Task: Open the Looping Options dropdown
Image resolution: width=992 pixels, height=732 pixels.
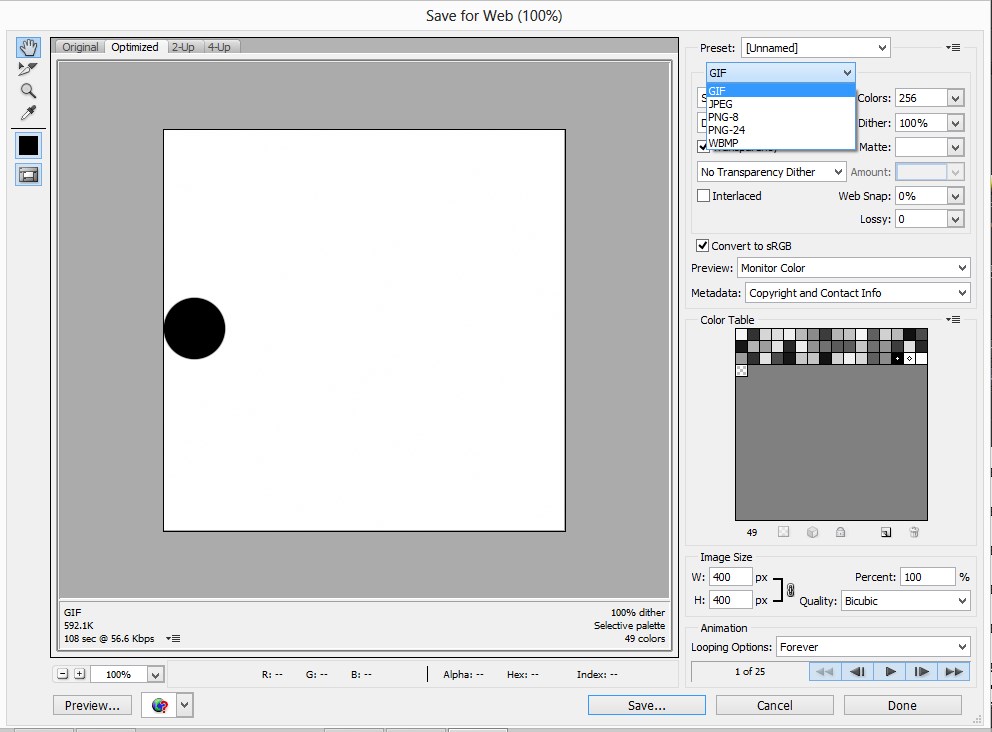Action: [x=873, y=647]
